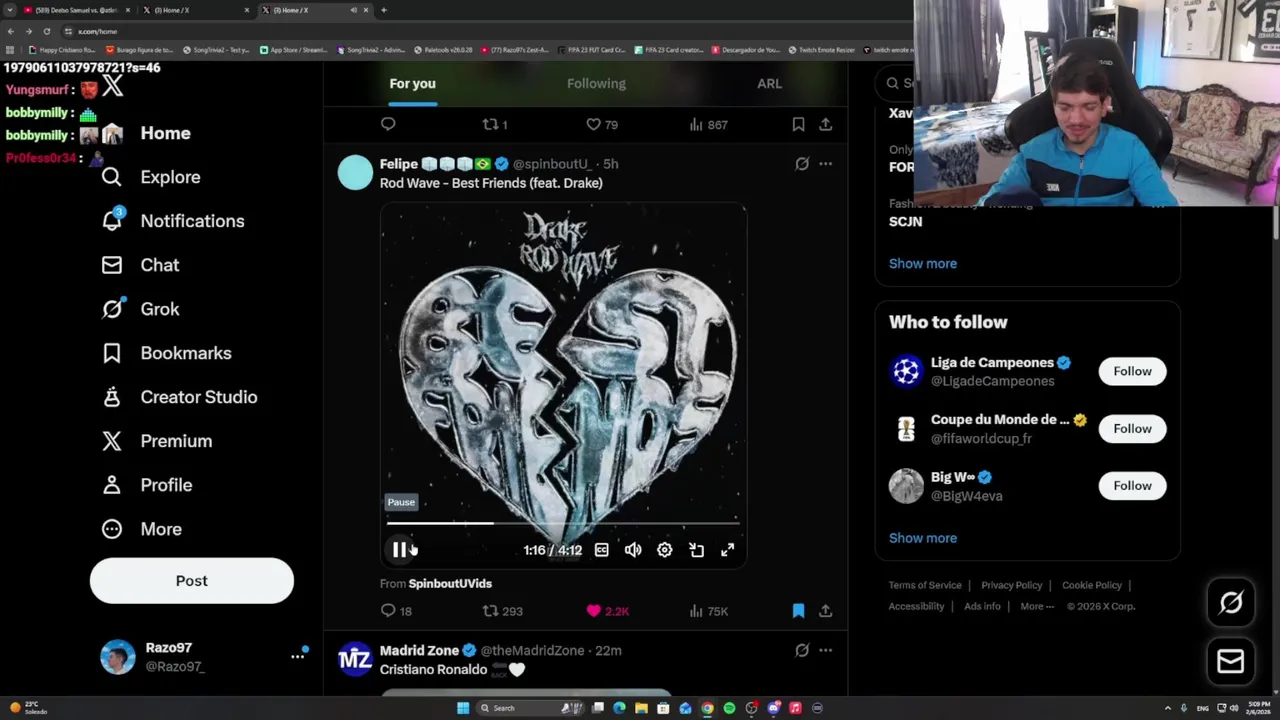Bookmark the top post with 79 likes
Image resolution: width=1280 pixels, height=720 pixels.
pyautogui.click(x=798, y=125)
